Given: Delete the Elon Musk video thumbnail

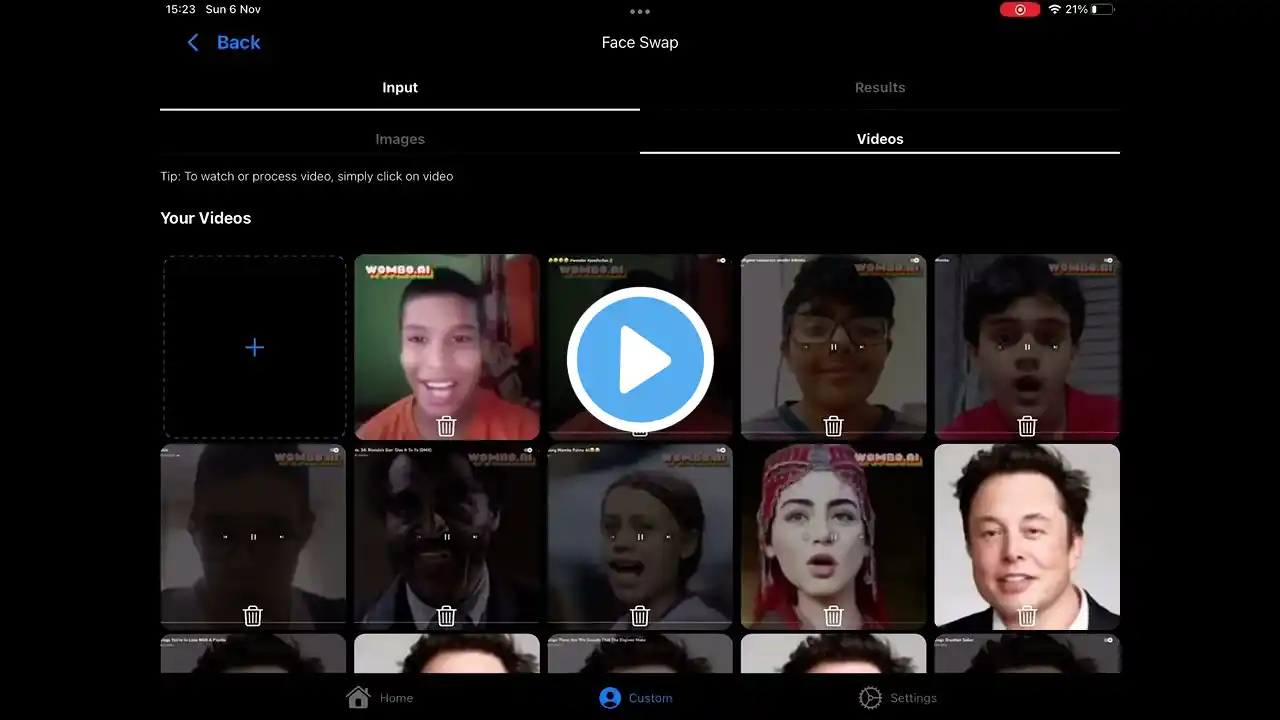Looking at the screenshot, I should tap(1027, 616).
